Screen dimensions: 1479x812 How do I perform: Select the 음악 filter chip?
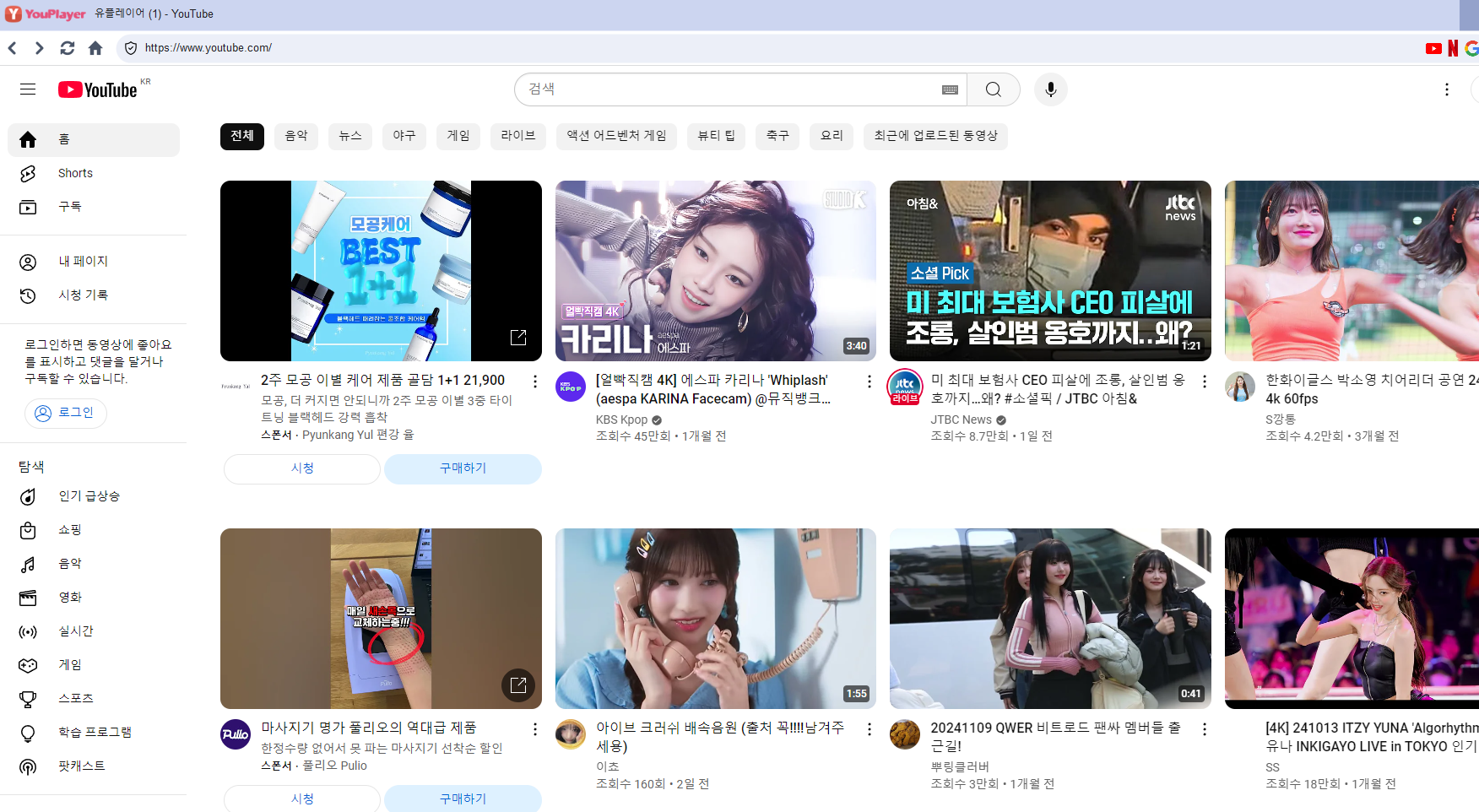296,136
